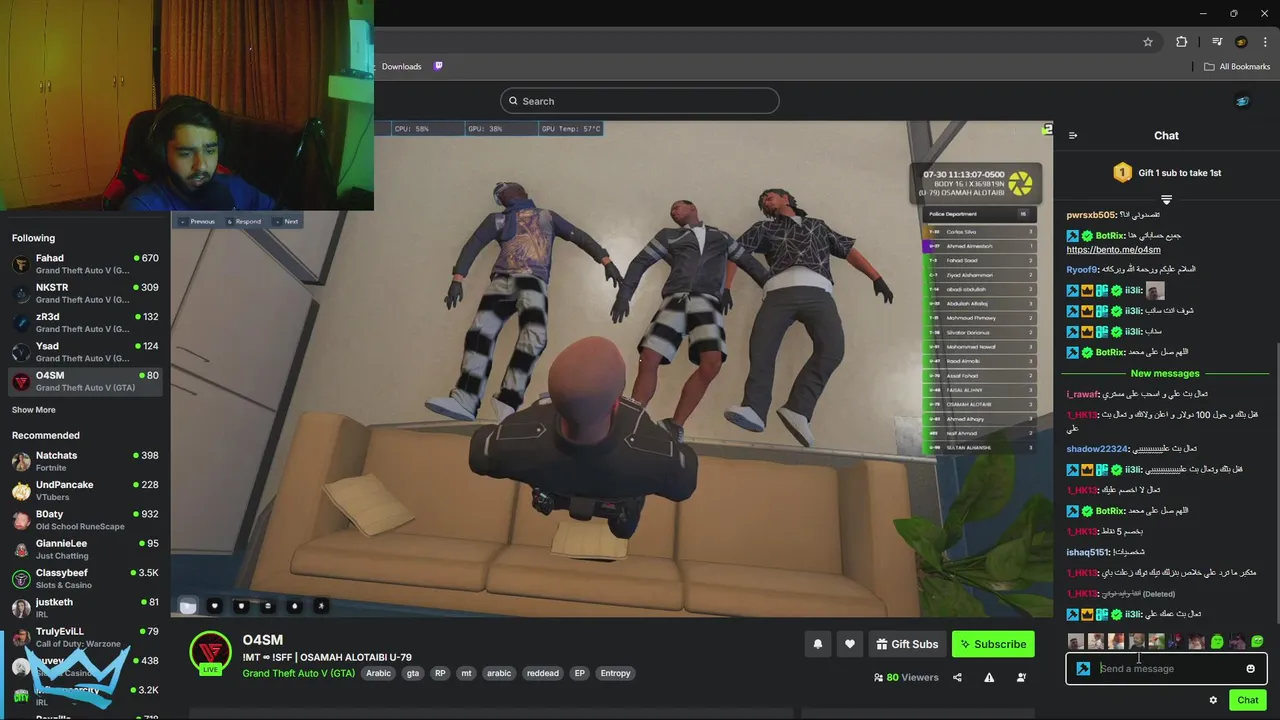
Task: Select the RP tag
Action: point(440,673)
